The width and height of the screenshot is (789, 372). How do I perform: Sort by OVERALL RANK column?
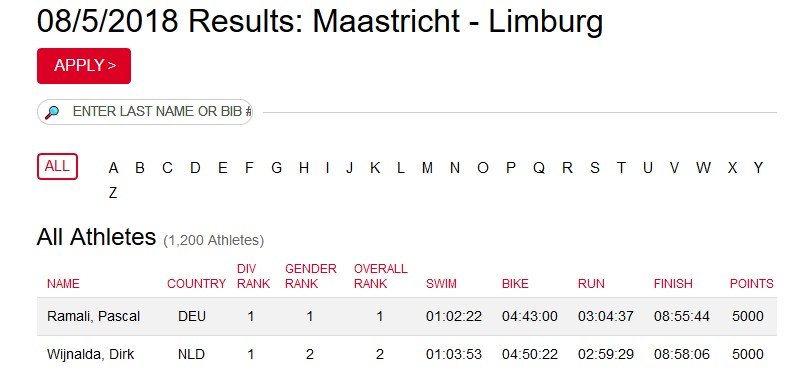tap(380, 276)
